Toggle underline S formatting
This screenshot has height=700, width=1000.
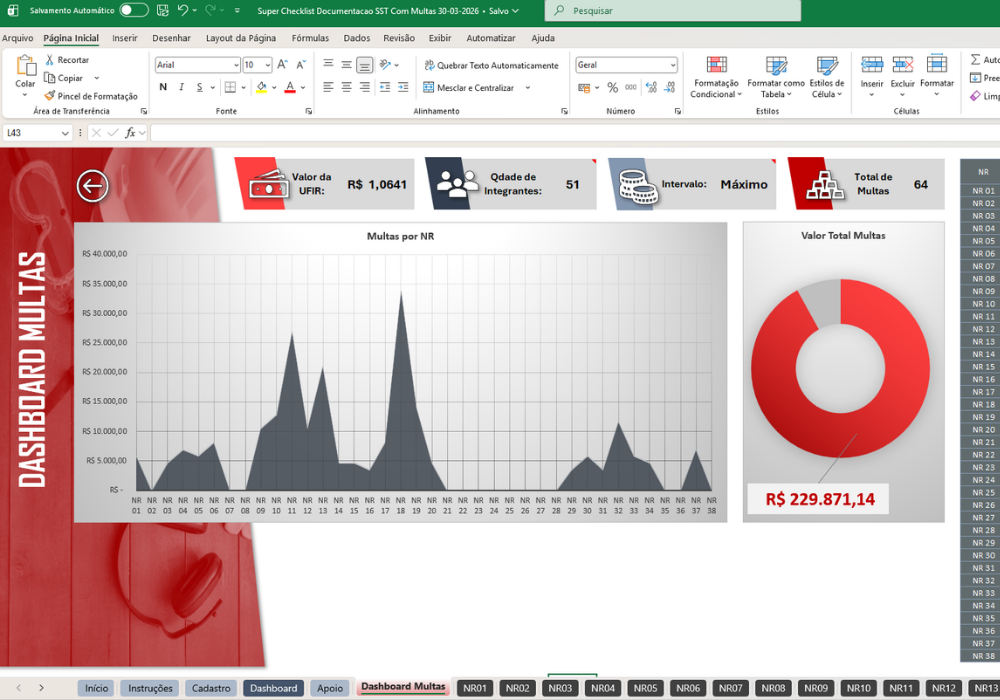(x=200, y=87)
